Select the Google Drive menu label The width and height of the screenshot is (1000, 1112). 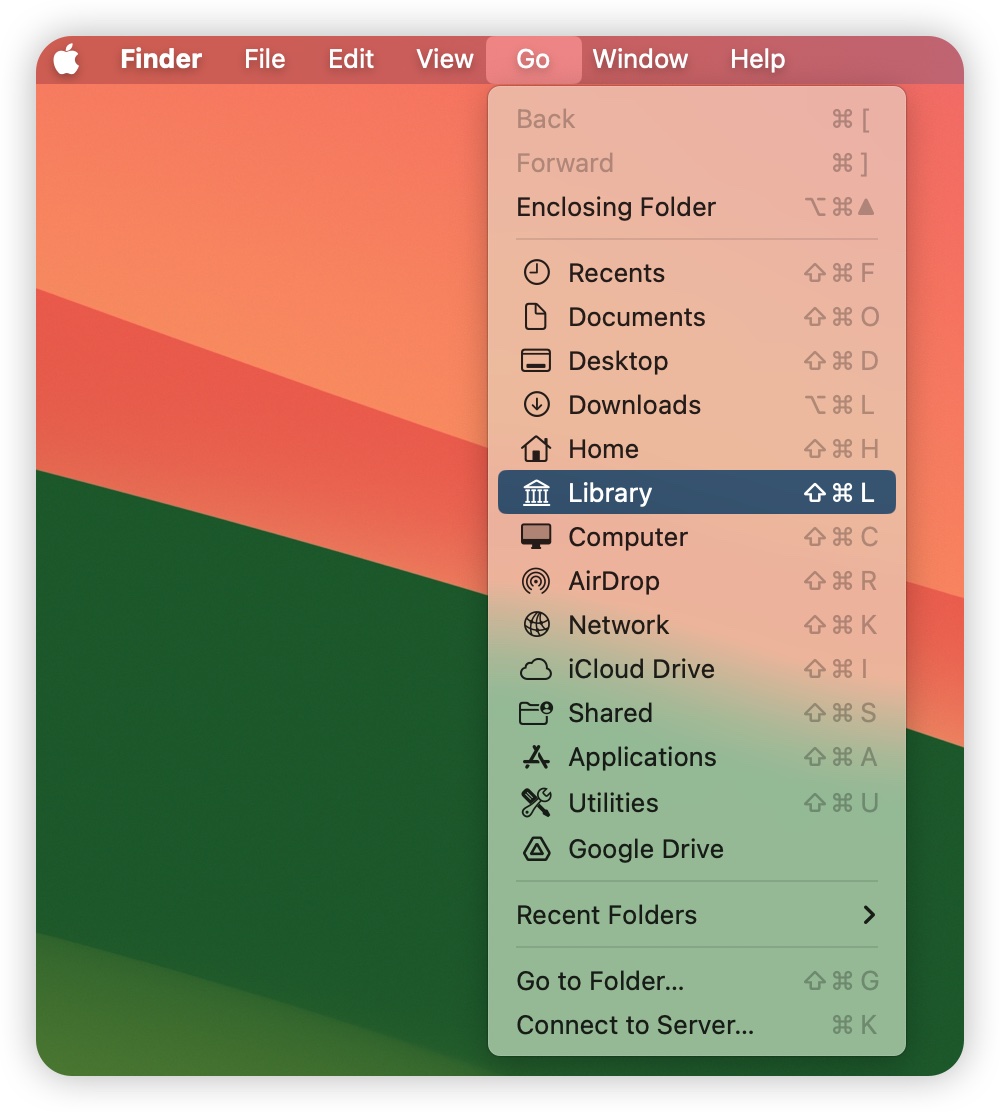tap(645, 850)
